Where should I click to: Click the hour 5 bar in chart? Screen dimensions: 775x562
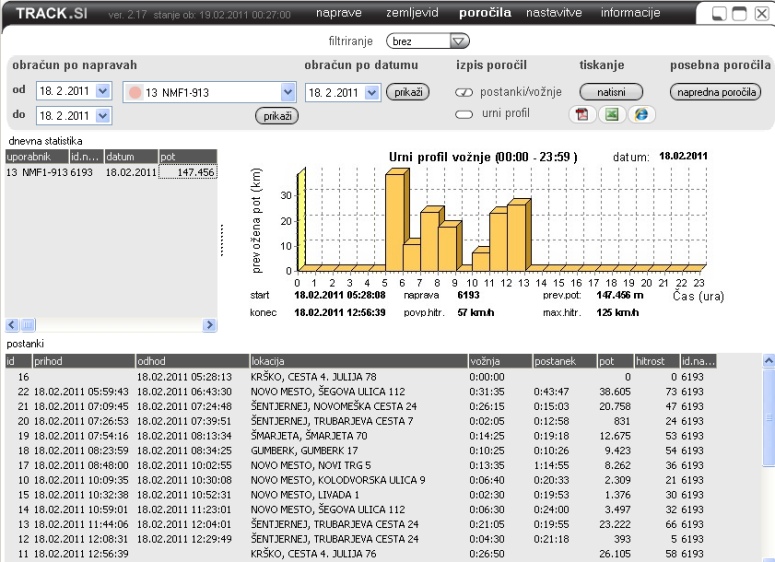pyautogui.click(x=397, y=220)
